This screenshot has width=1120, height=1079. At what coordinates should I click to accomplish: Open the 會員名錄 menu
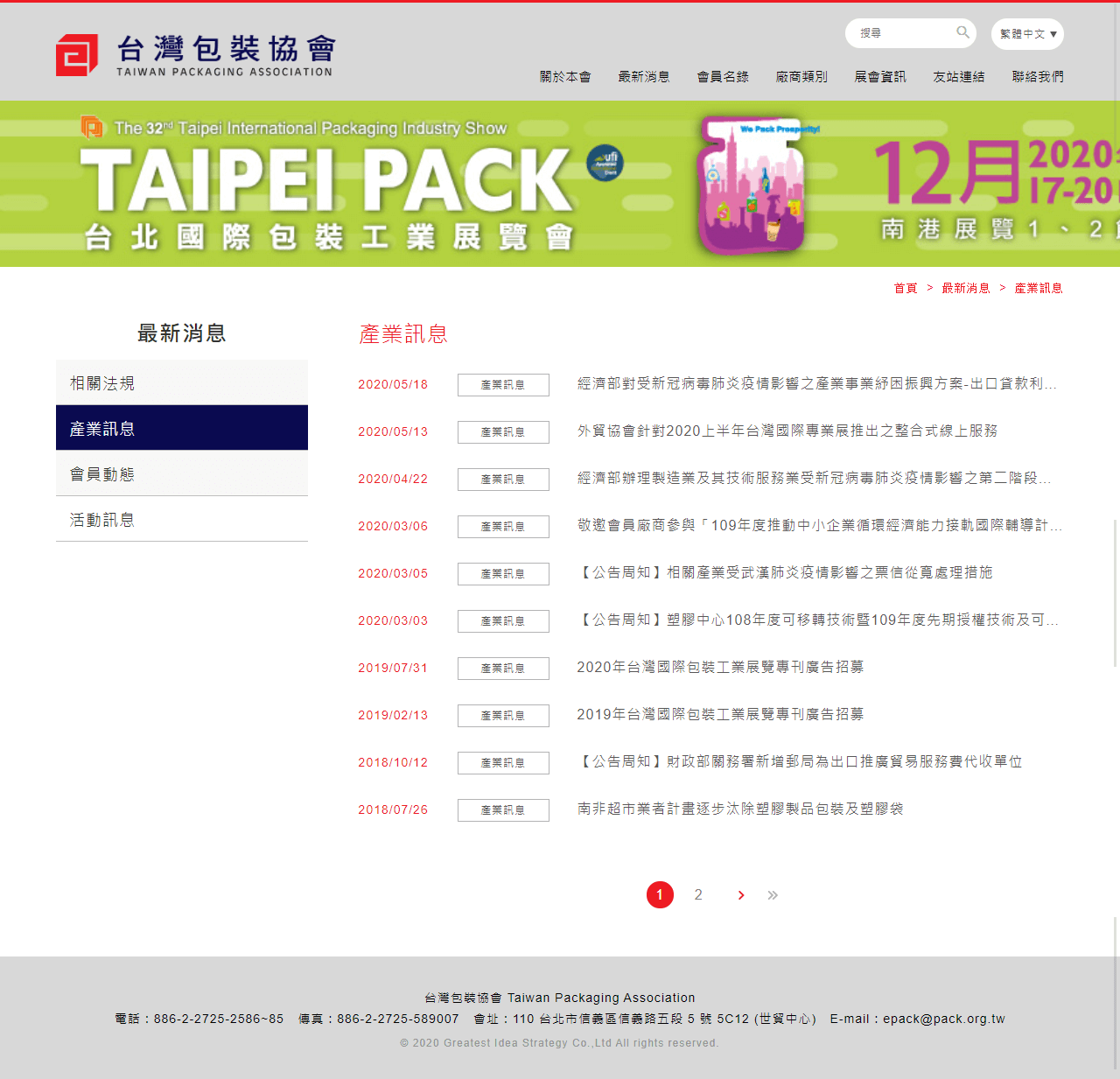tap(723, 77)
